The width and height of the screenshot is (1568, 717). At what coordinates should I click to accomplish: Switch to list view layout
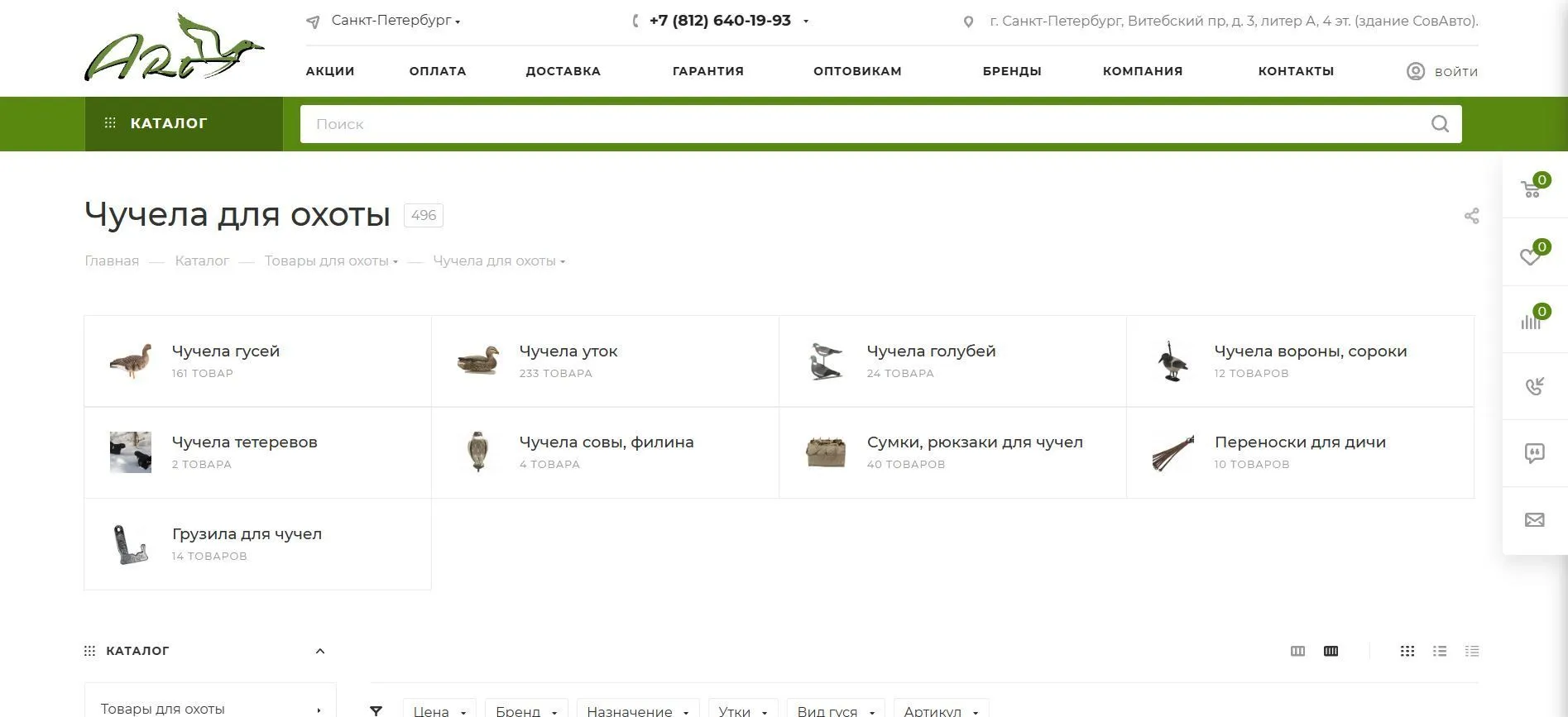[x=1440, y=652]
